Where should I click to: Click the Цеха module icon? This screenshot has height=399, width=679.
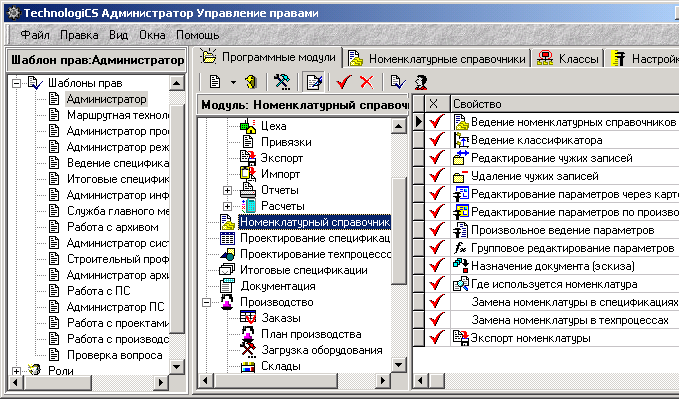coord(248,126)
